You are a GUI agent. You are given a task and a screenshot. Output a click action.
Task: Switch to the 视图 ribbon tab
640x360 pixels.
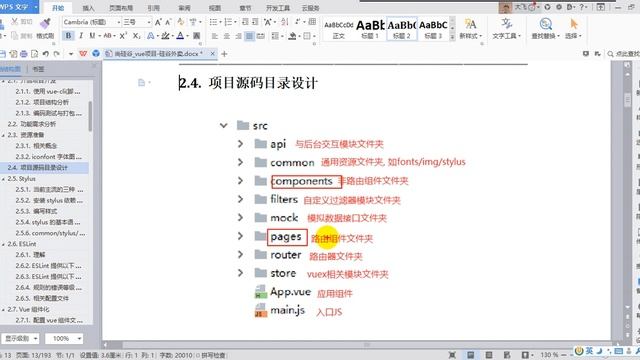pos(215,8)
